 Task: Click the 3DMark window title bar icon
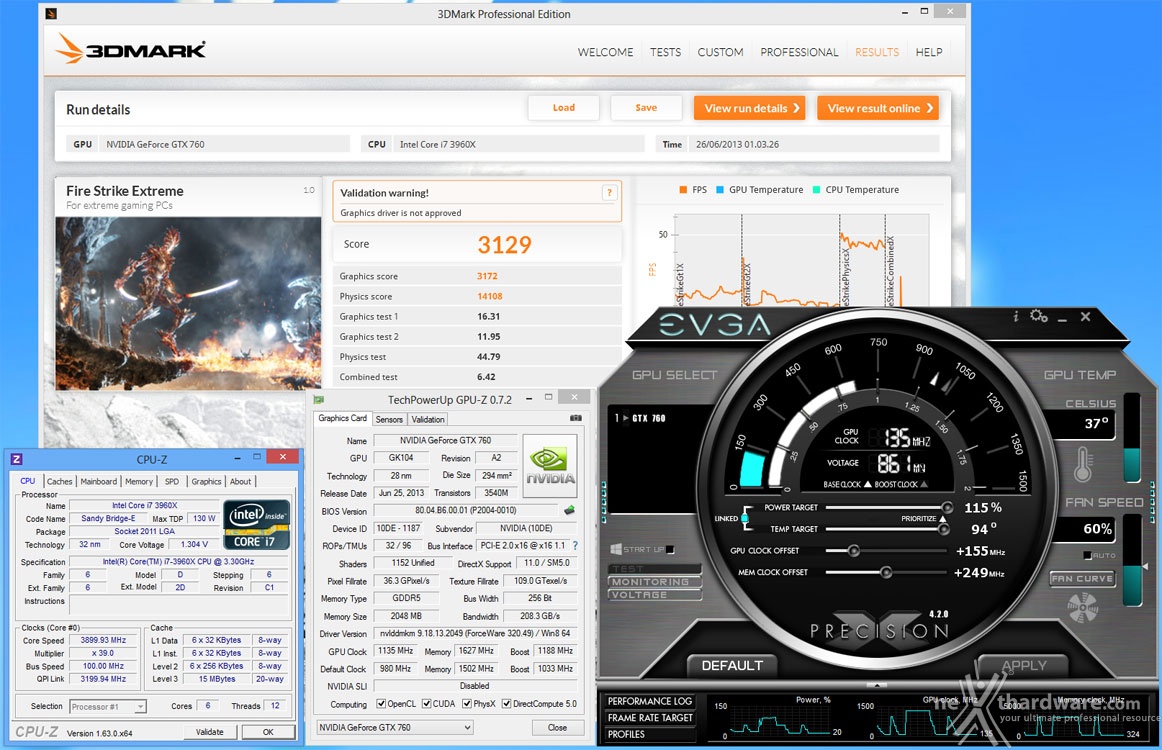[x=51, y=13]
